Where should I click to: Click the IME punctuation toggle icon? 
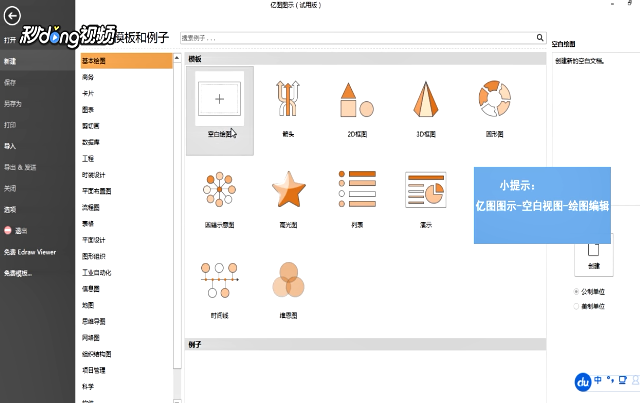[610, 380]
